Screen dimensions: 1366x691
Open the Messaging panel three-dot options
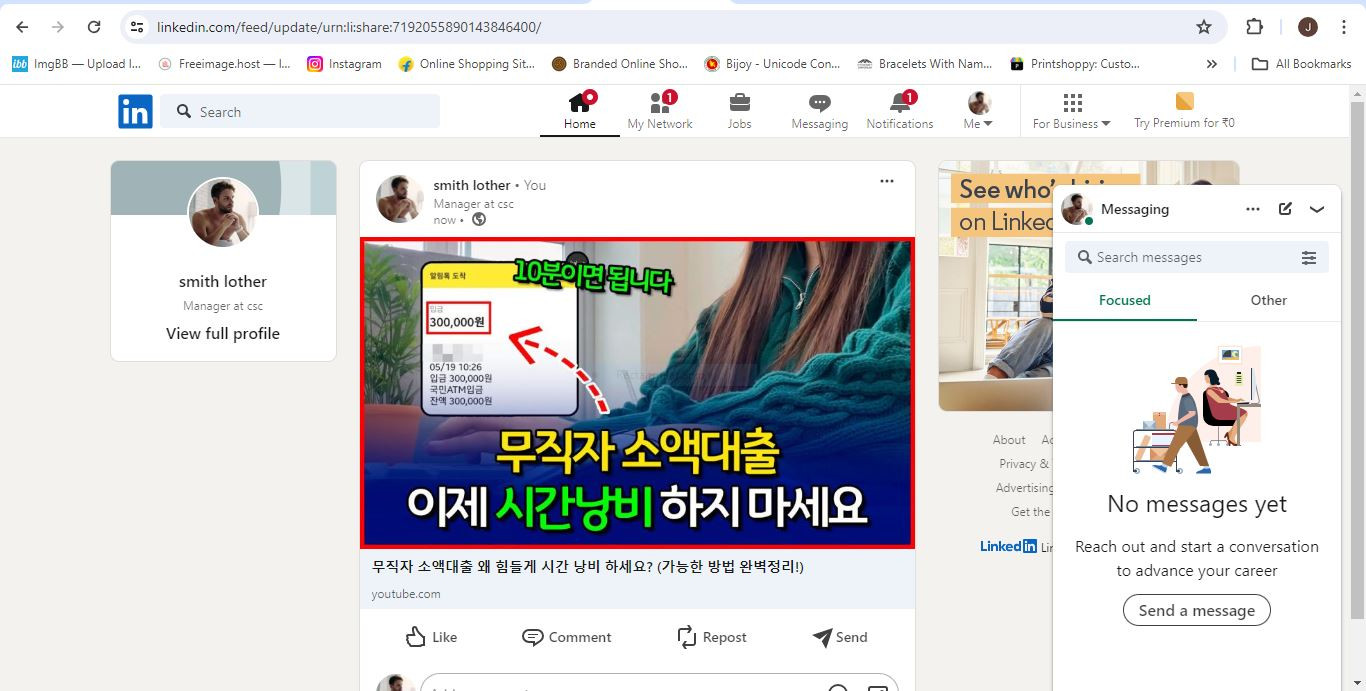click(x=1253, y=209)
